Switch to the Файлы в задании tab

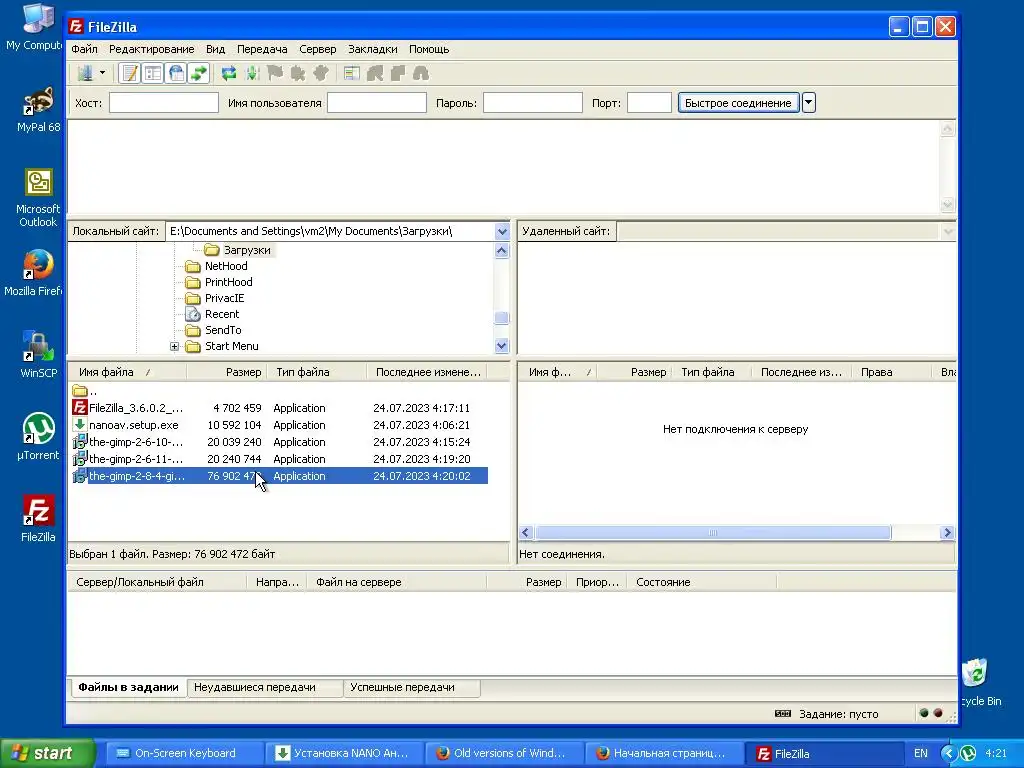[x=129, y=687]
